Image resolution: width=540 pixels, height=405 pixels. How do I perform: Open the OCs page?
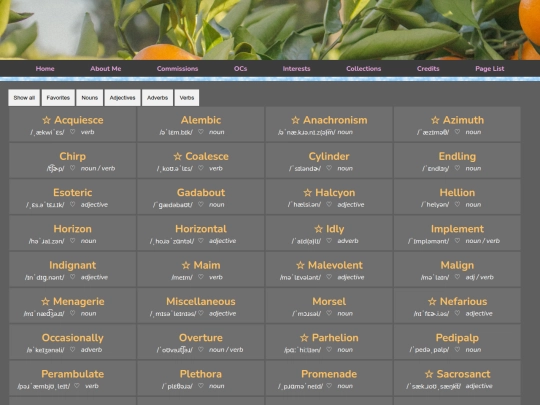pyautogui.click(x=240, y=69)
